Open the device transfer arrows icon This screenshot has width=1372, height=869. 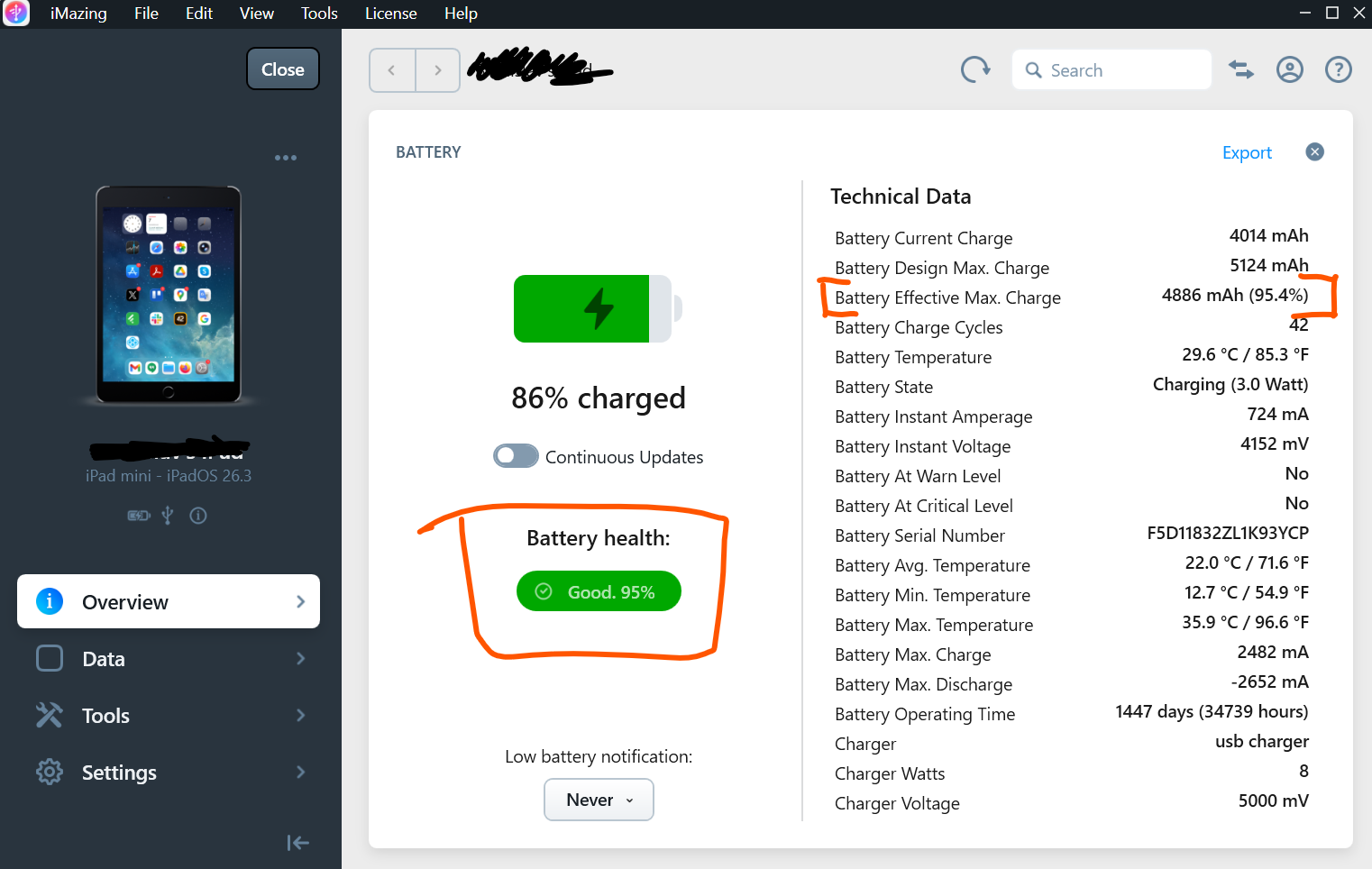[x=1241, y=69]
